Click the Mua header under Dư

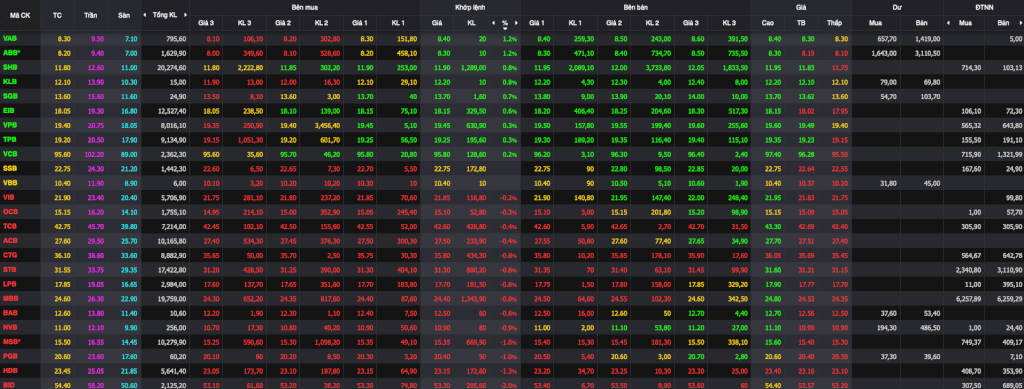[876, 23]
